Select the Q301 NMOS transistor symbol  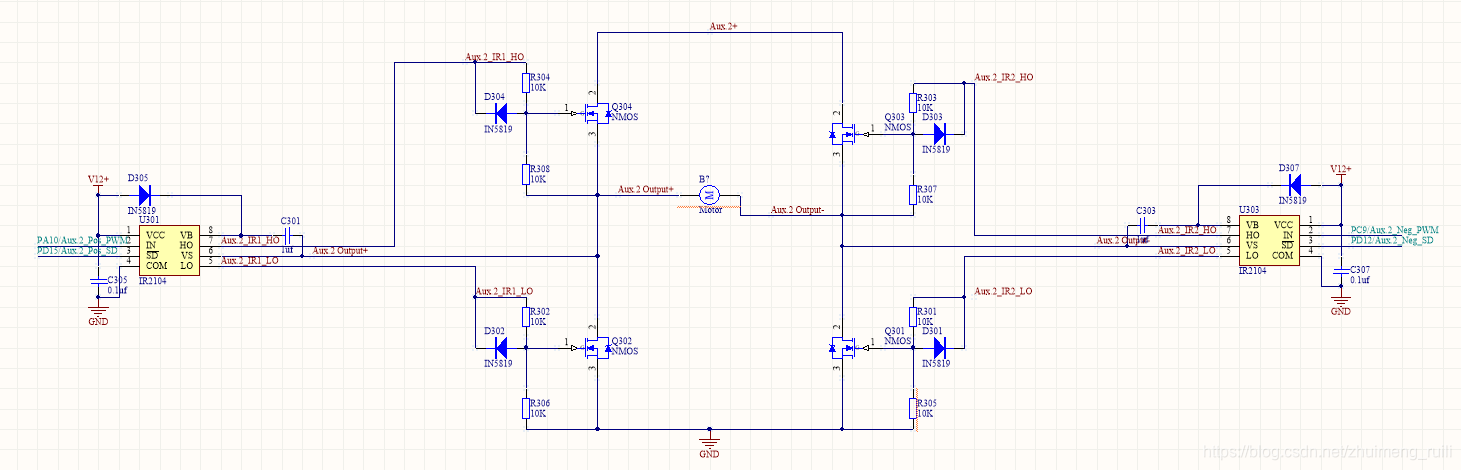click(x=843, y=347)
